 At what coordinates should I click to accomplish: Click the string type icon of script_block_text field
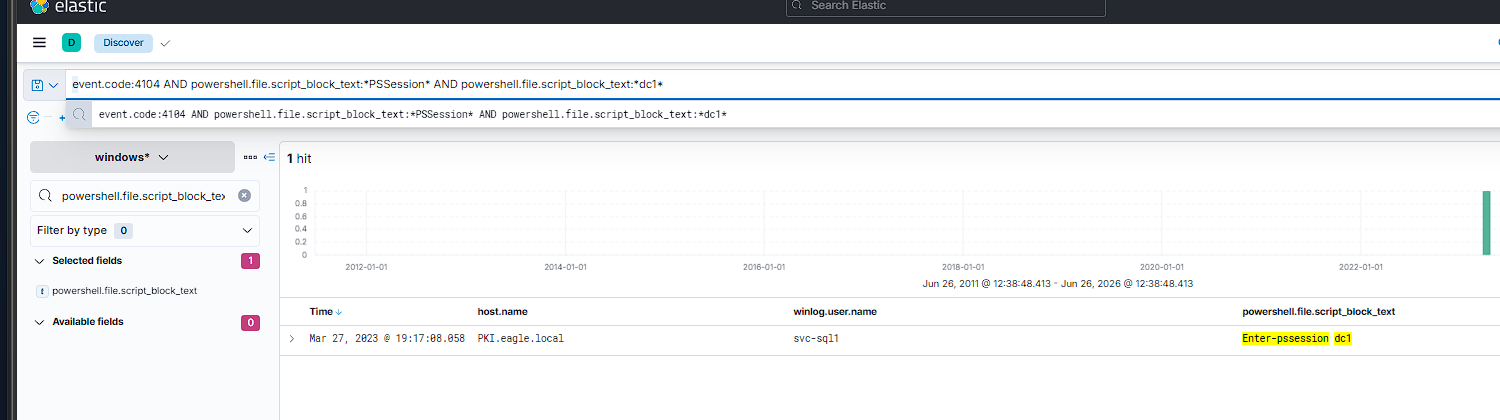(41, 291)
